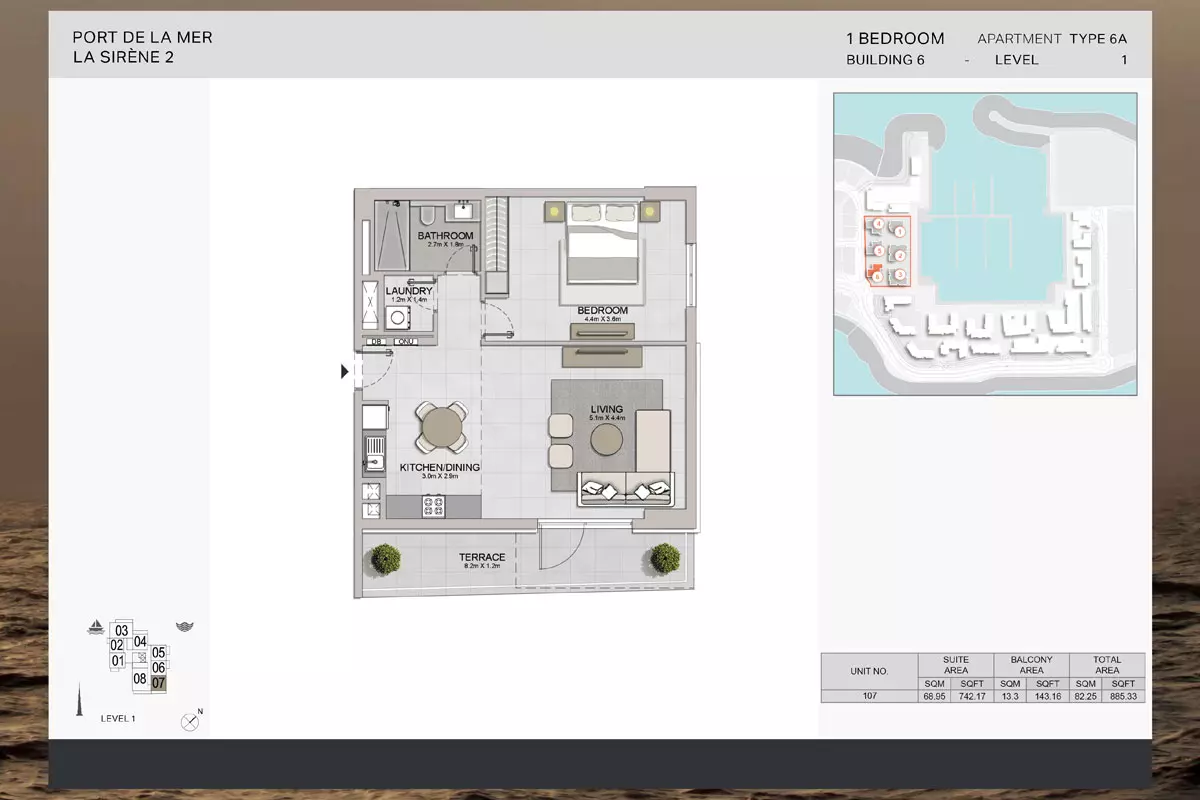Click the stove burner icon in the kitchen
This screenshot has width=1200, height=800.
pyautogui.click(x=434, y=507)
